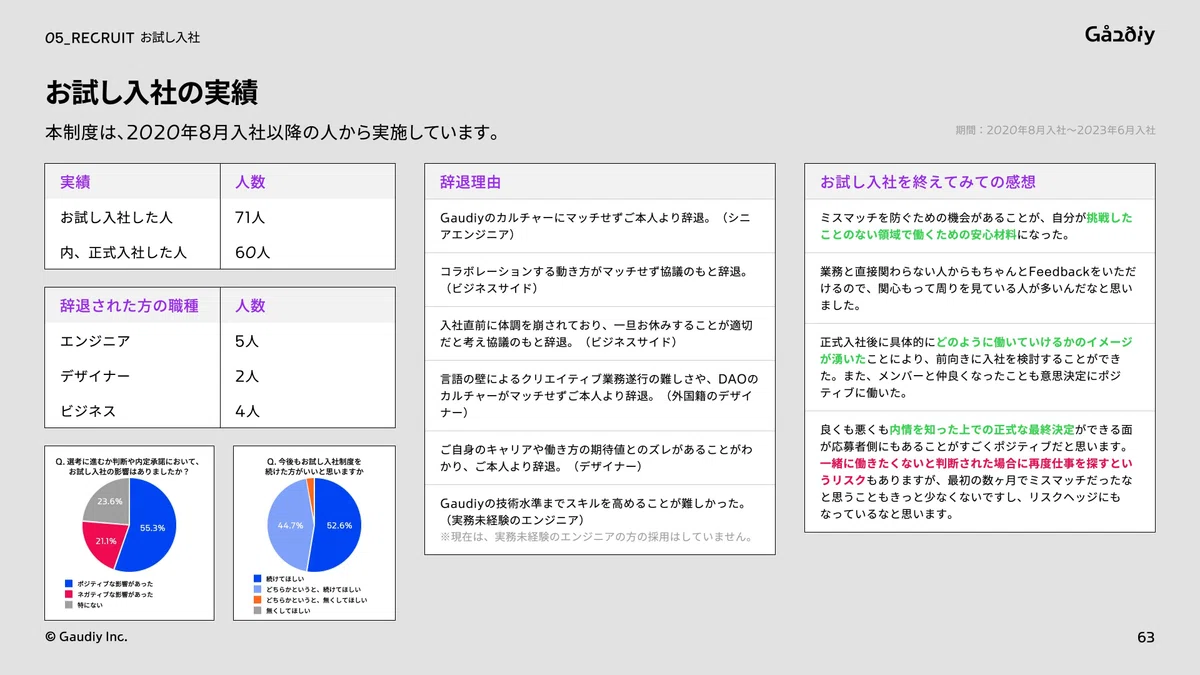Screen dimensions: 1200x675
Task: Click the legend label どちらかというと、続けてほしい
Action: pyautogui.click(x=314, y=590)
